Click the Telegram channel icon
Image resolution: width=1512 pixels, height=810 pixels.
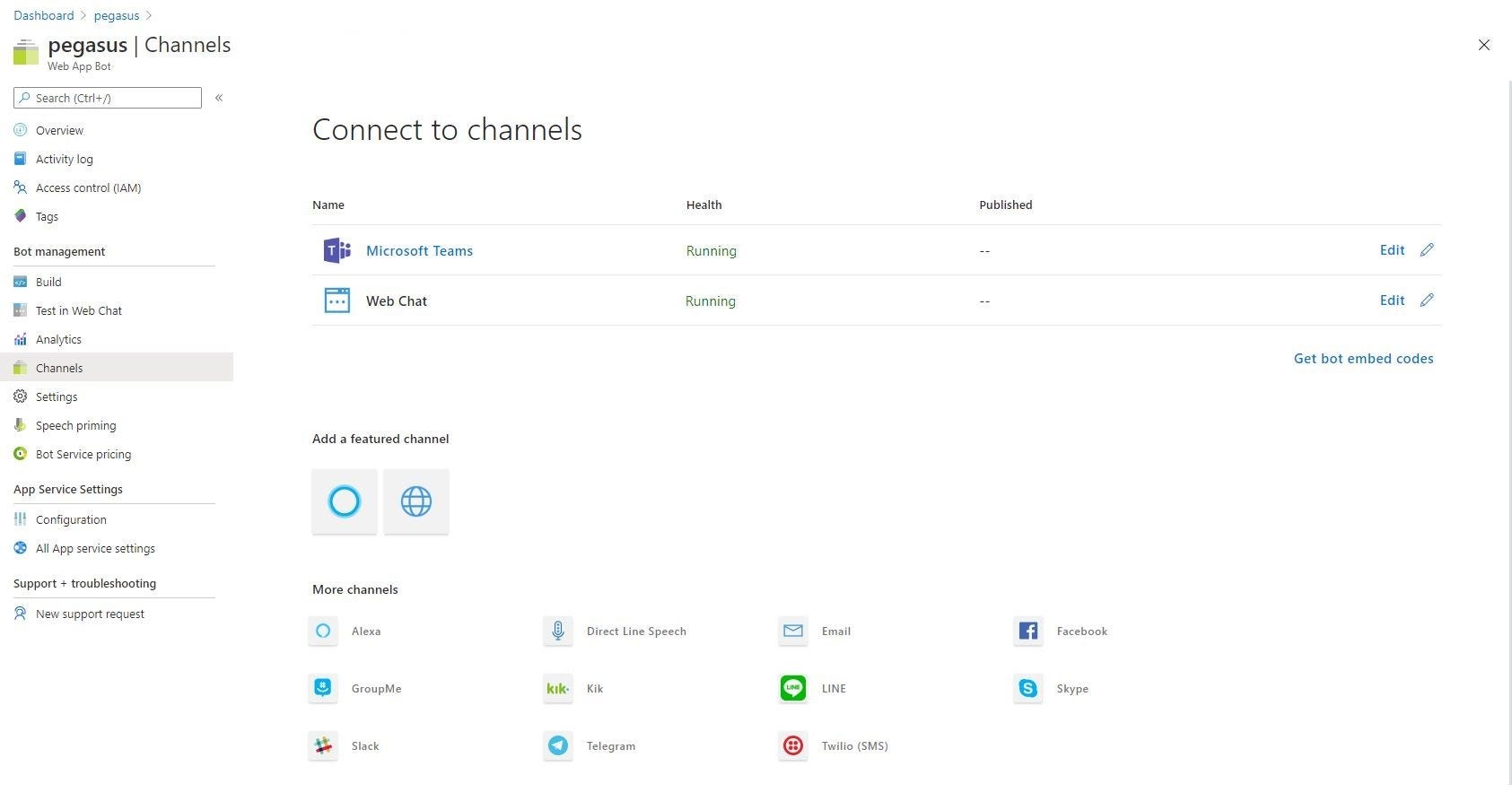(558, 745)
